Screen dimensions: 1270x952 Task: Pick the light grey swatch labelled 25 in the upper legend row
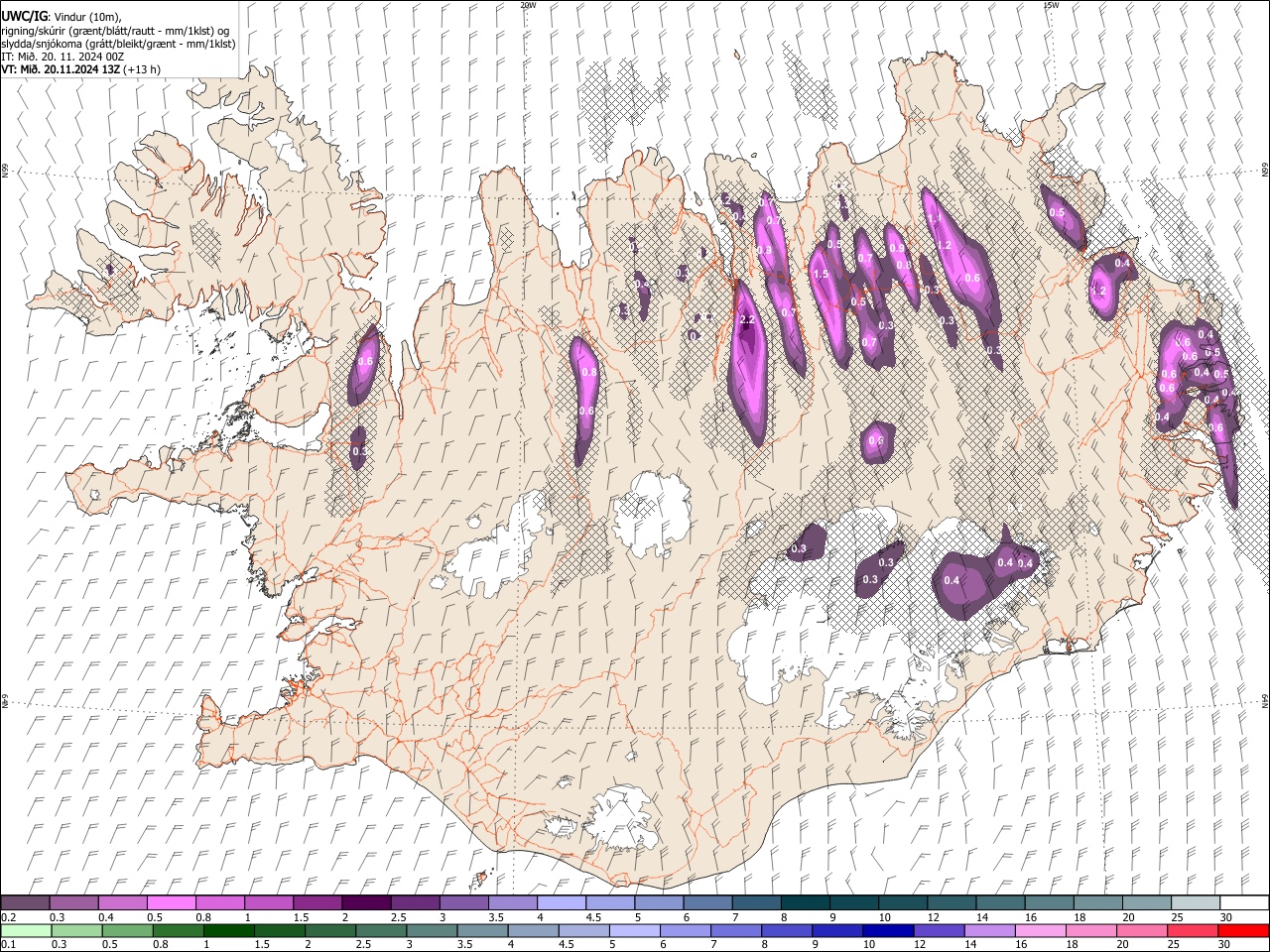click(1196, 902)
